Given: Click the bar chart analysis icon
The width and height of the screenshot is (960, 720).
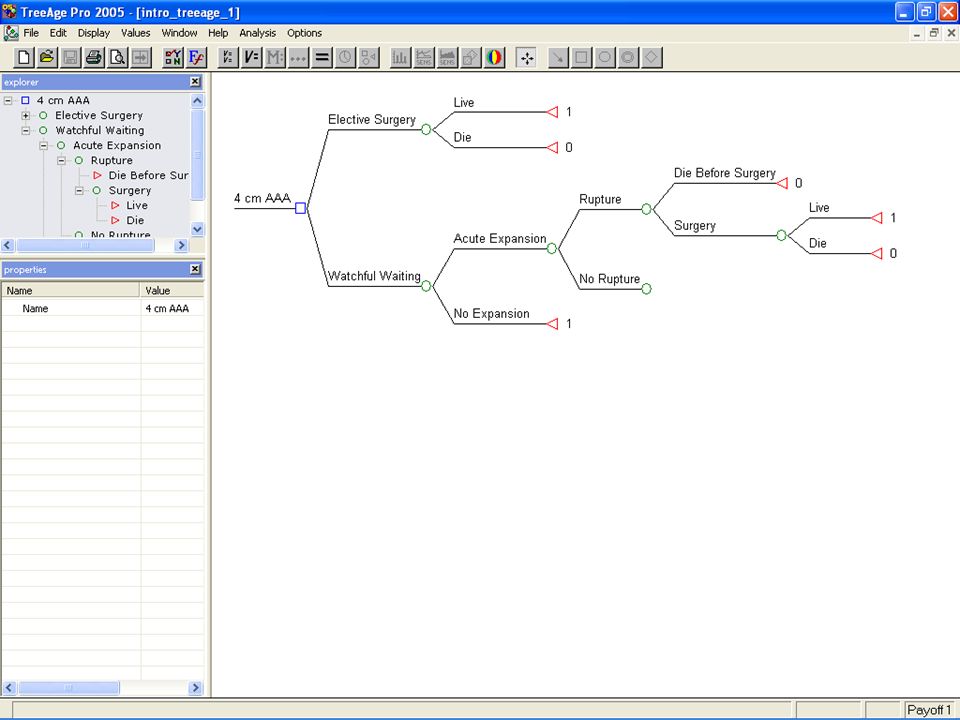Looking at the screenshot, I should pyautogui.click(x=400, y=58).
